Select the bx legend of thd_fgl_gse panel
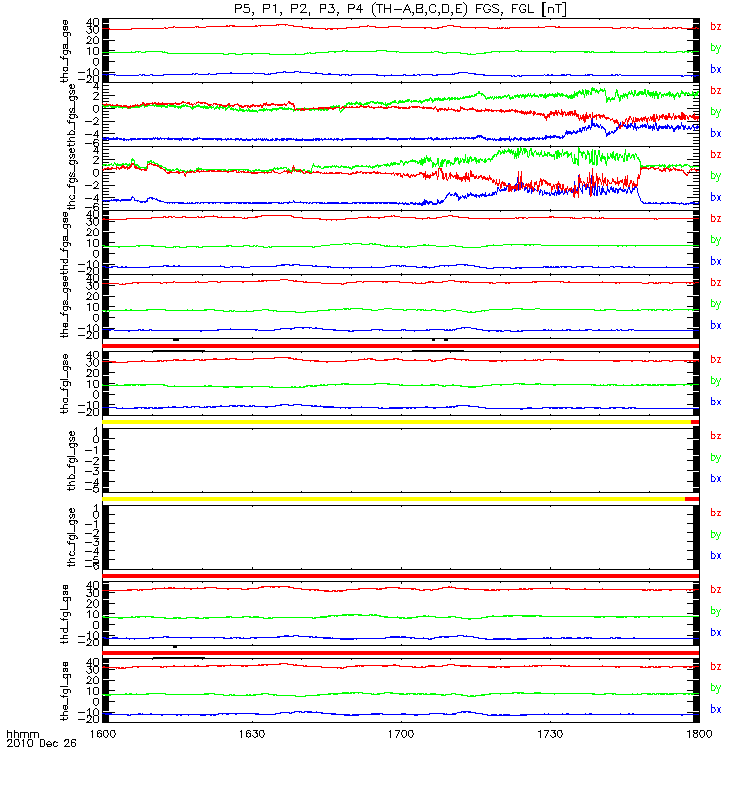 point(716,633)
